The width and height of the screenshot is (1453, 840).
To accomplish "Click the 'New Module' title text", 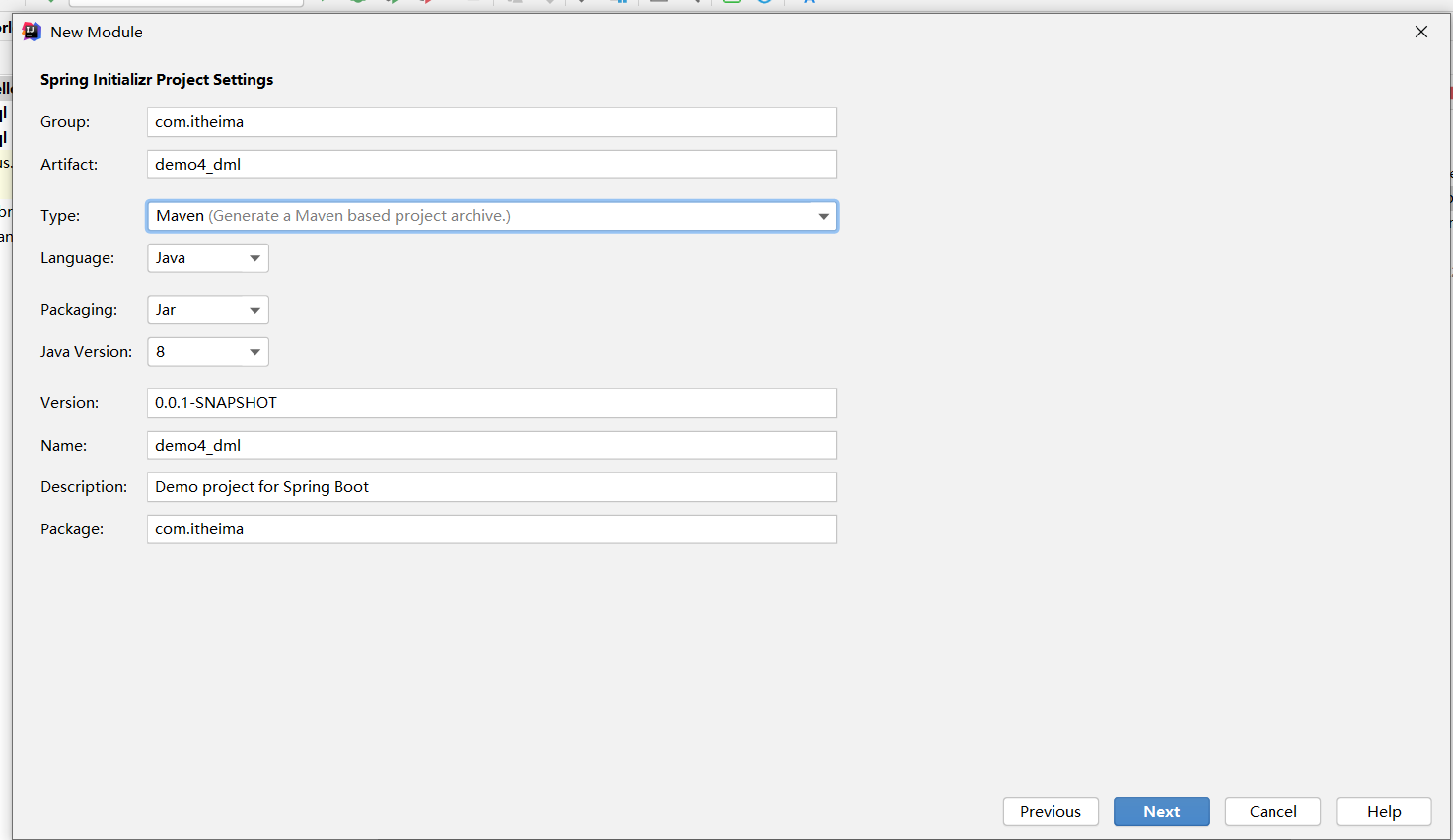I will click(x=97, y=33).
